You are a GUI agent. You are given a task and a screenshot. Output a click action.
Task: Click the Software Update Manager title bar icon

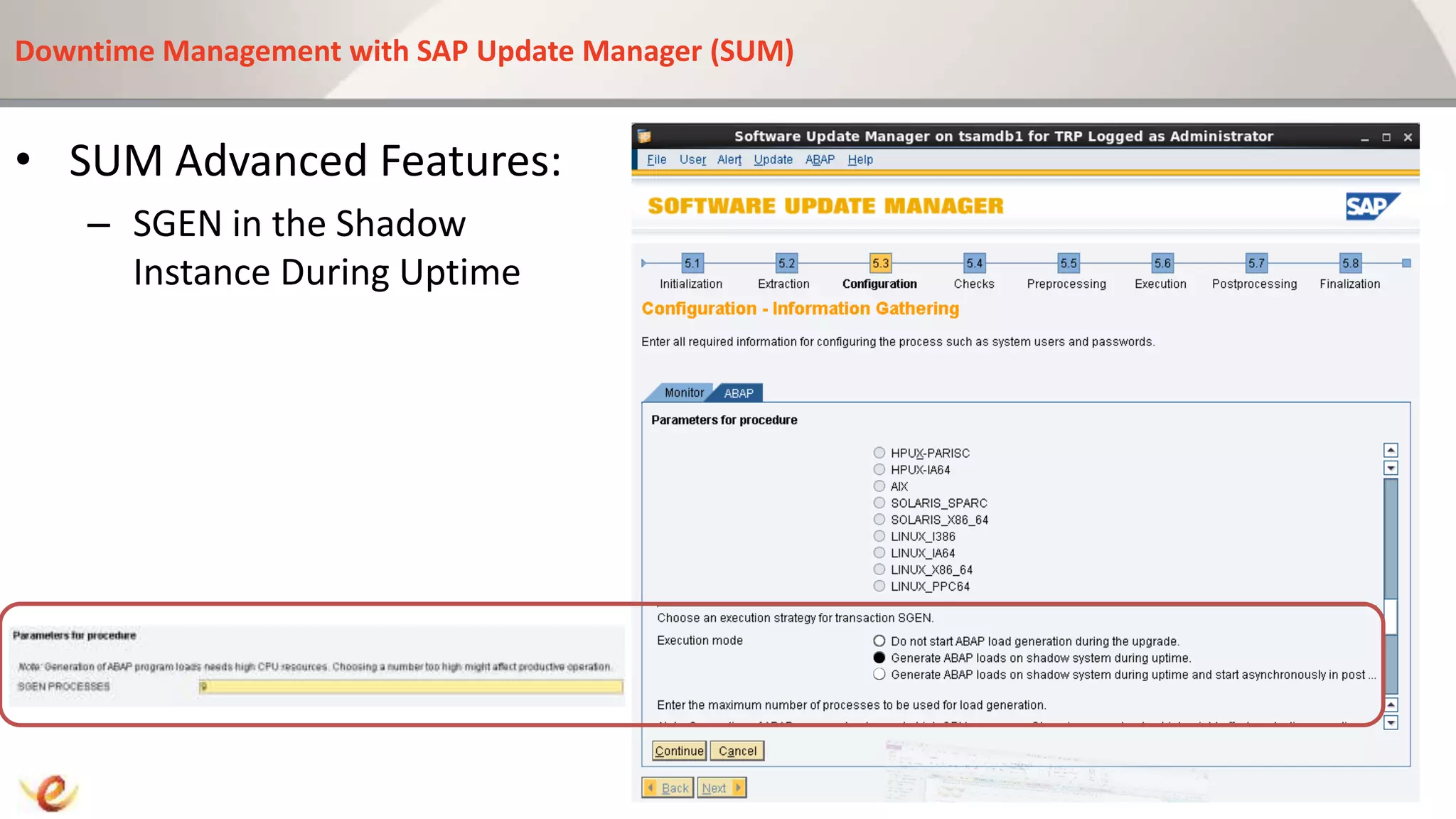point(645,136)
